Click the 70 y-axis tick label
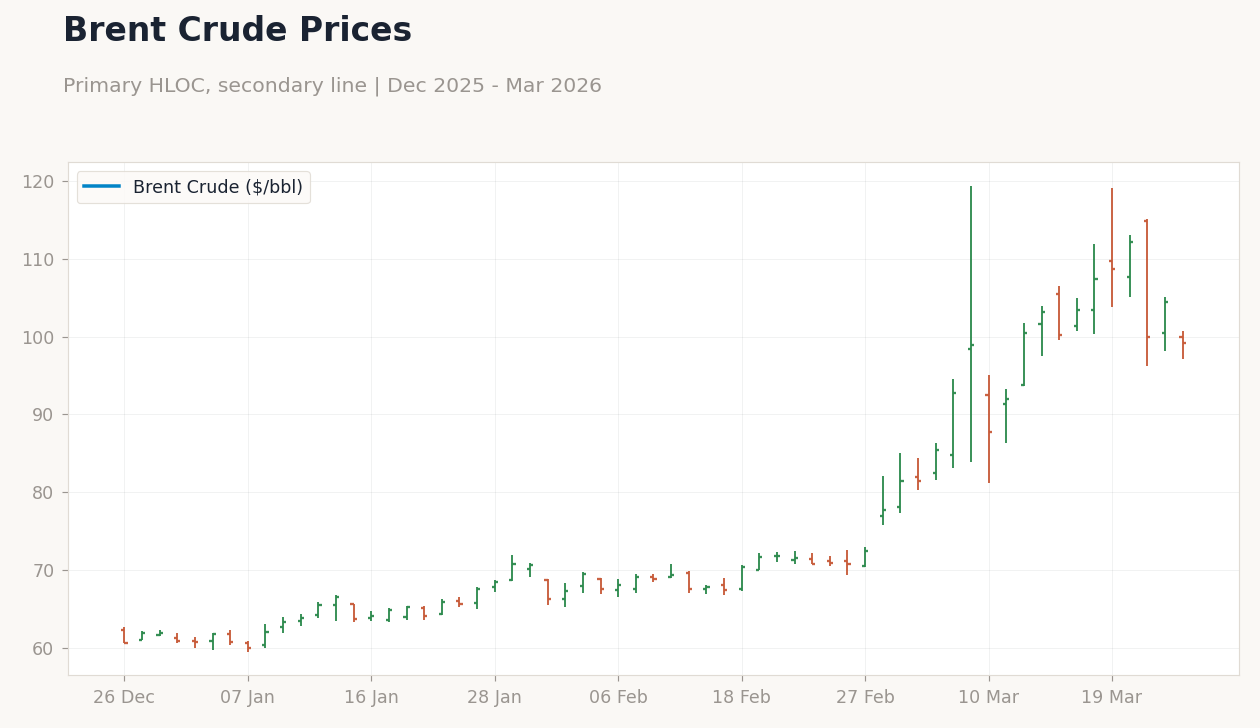Image resolution: width=1260 pixels, height=728 pixels. click(x=43, y=571)
